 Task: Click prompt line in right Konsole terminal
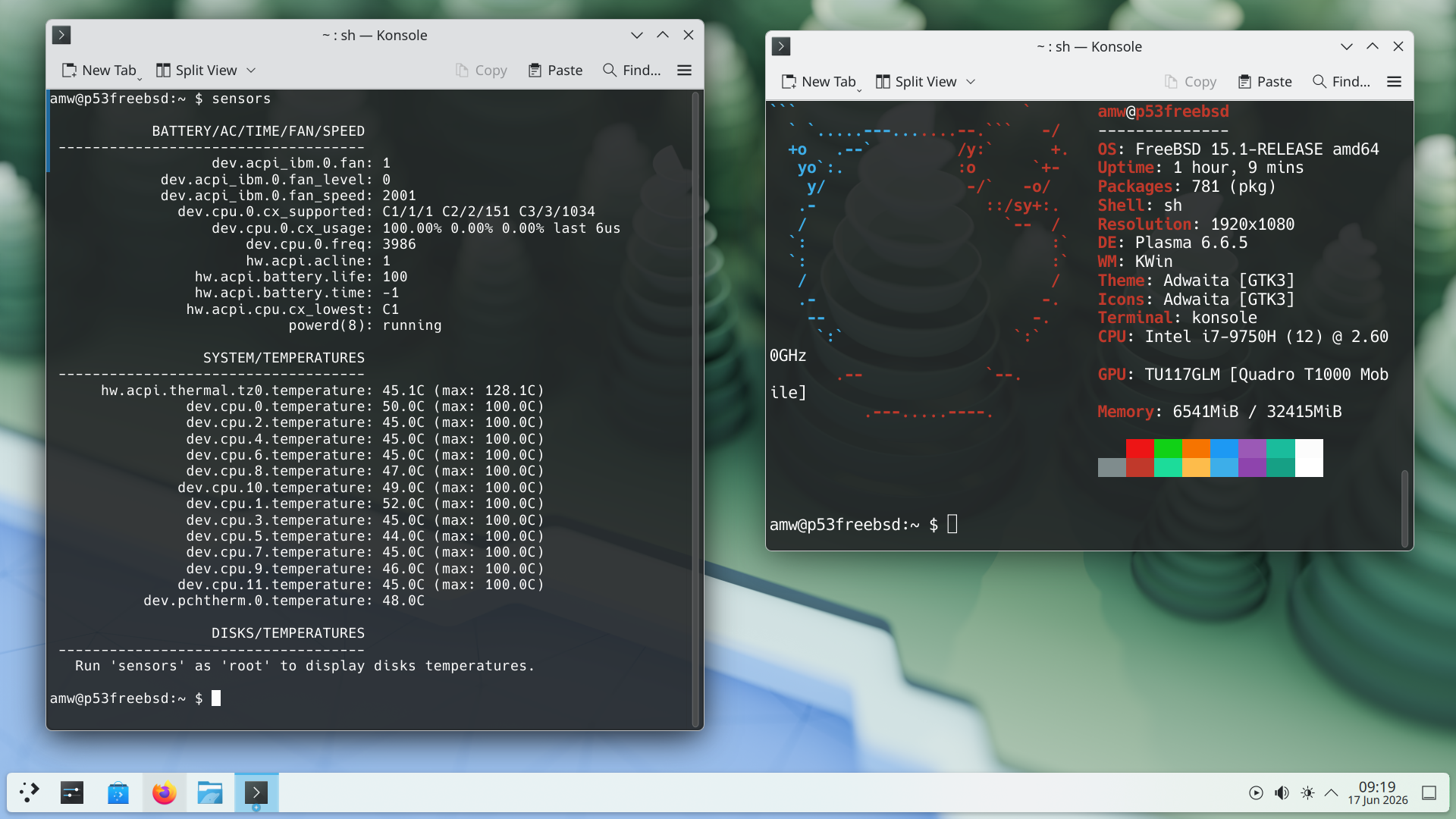tap(864, 524)
